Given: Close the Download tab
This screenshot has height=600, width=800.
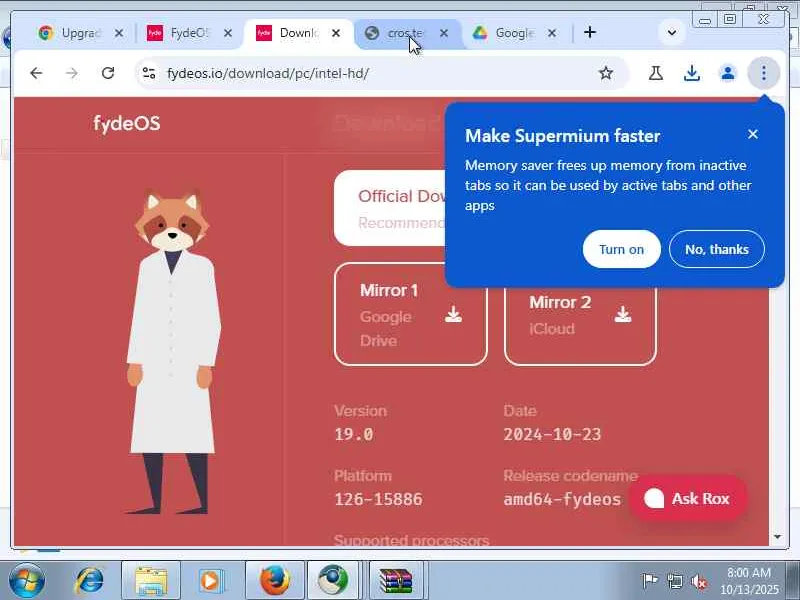Looking at the screenshot, I should [336, 33].
